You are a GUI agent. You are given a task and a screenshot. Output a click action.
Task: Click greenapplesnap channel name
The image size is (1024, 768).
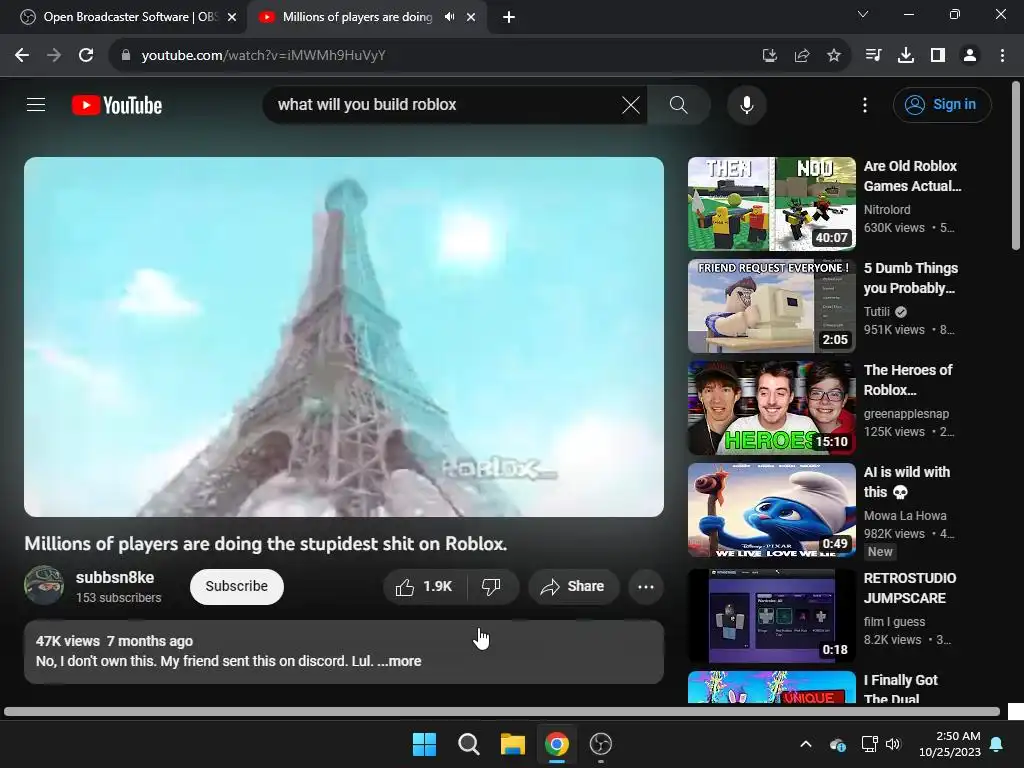pyautogui.click(x=906, y=413)
